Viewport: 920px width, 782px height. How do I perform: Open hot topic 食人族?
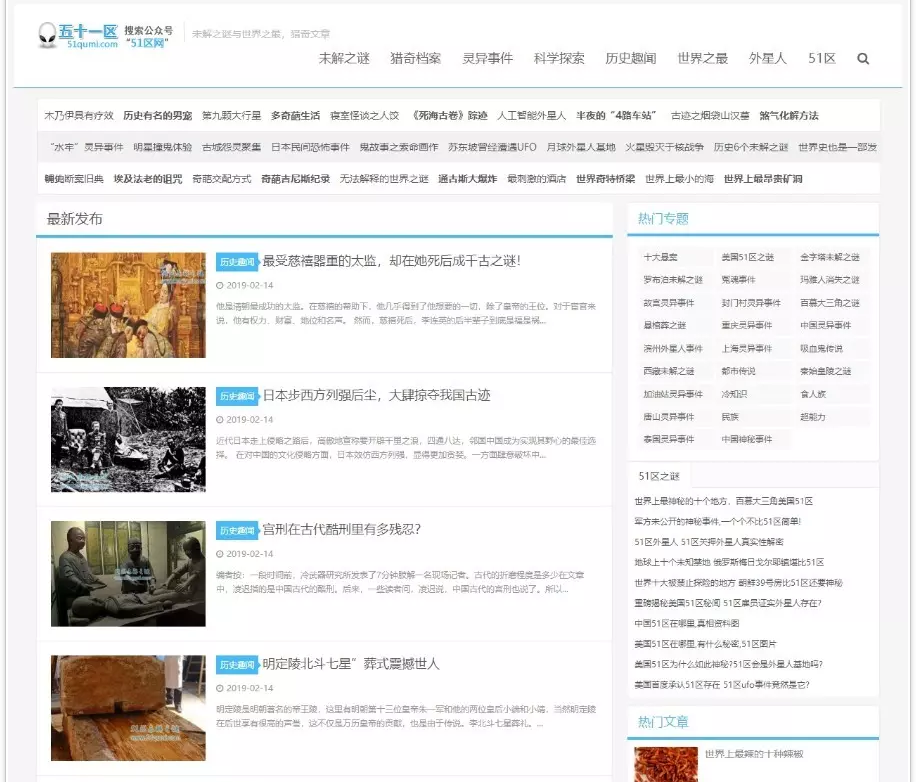(813, 394)
